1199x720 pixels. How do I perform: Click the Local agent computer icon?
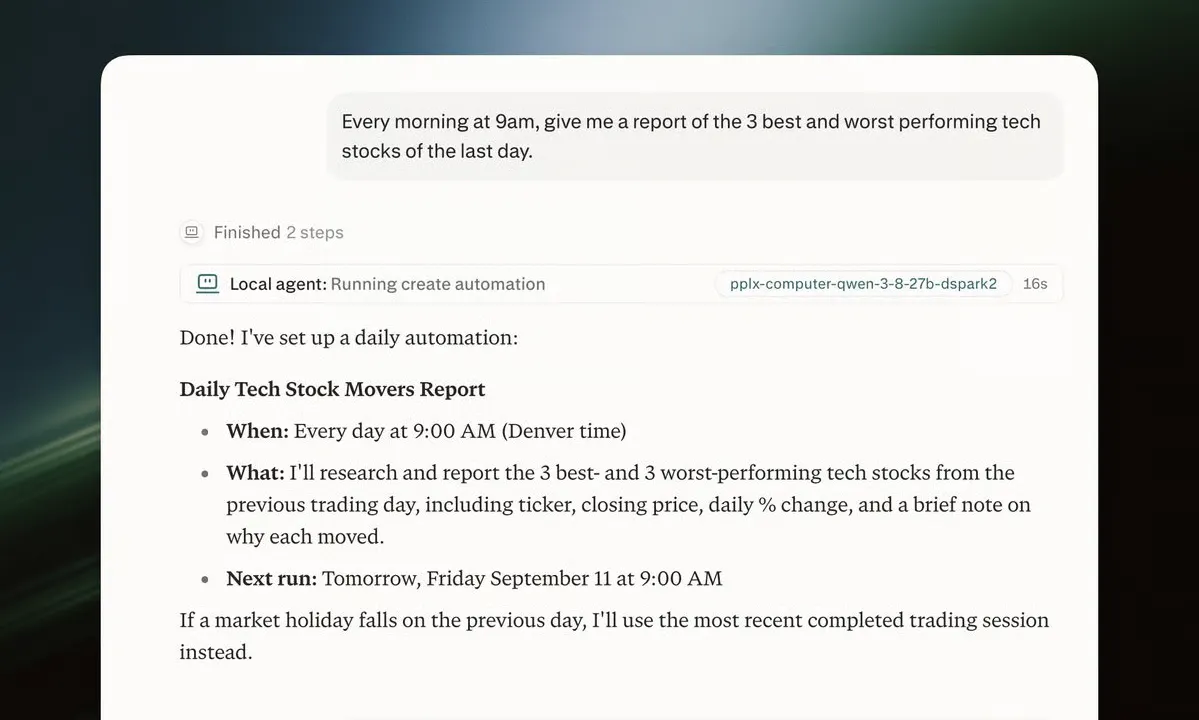pyautogui.click(x=207, y=284)
